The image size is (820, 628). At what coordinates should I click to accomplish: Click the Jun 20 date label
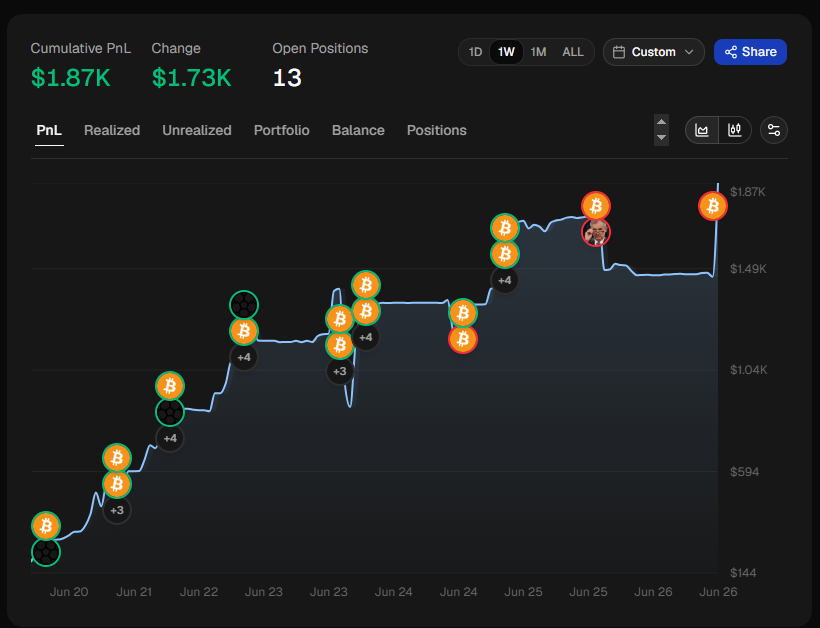(x=69, y=592)
